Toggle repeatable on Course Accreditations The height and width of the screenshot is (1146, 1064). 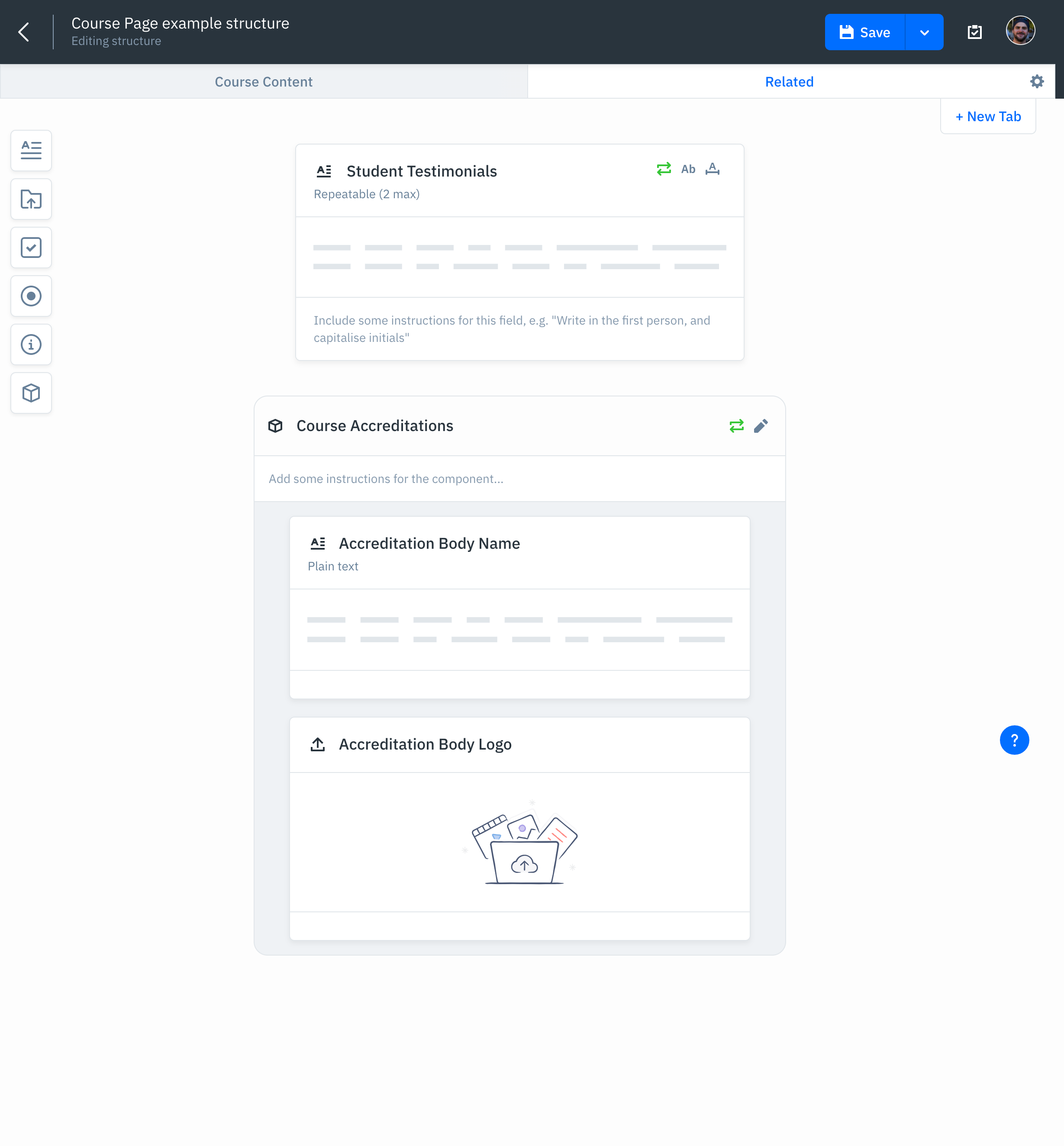tap(736, 426)
